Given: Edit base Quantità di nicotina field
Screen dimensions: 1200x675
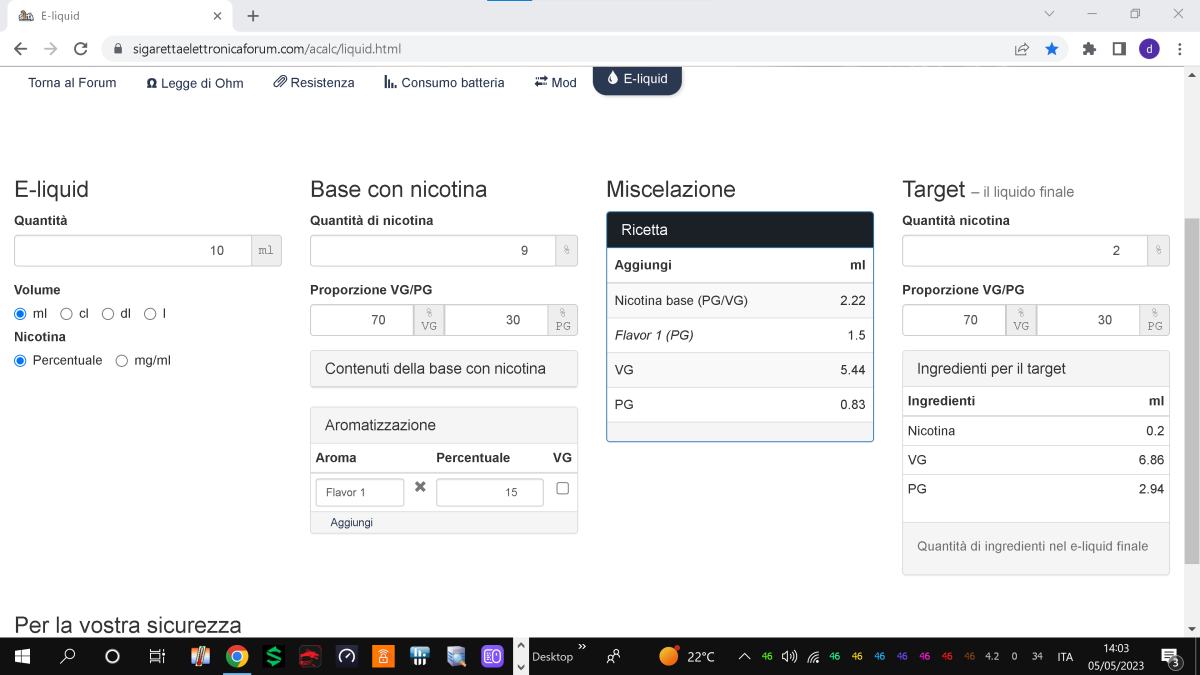Looking at the screenshot, I should [x=433, y=251].
